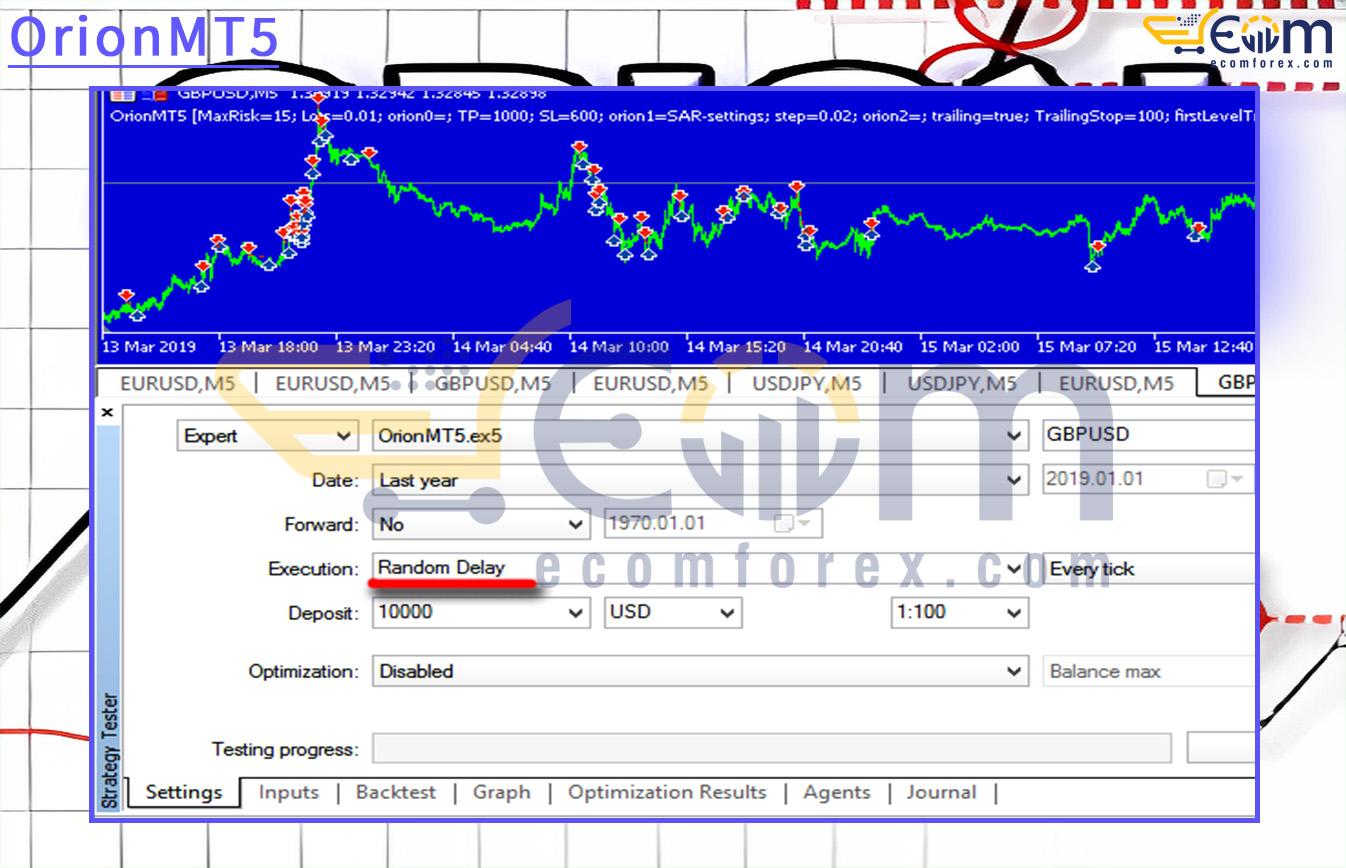Expand the OrionMT5.ex5 expert selector
The image size is (1346, 868).
coord(700,436)
